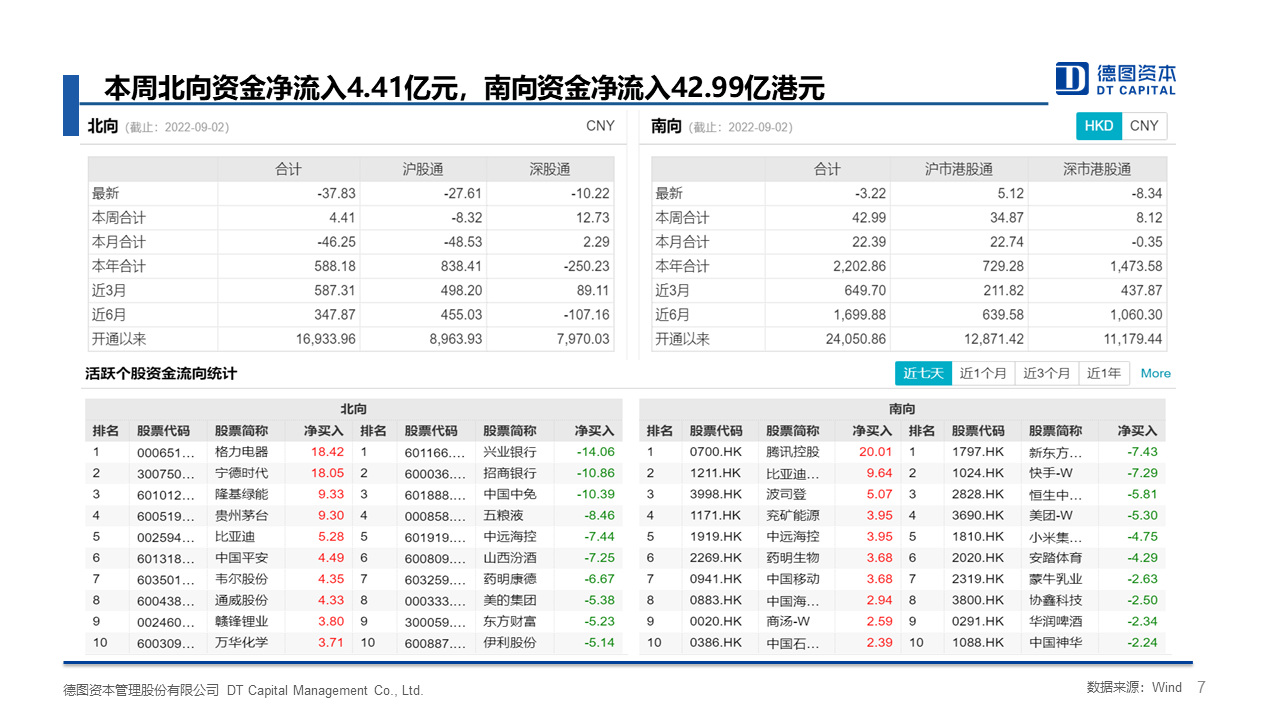Click stock code 1211.HK
The image size is (1280, 720).
[x=715, y=473]
